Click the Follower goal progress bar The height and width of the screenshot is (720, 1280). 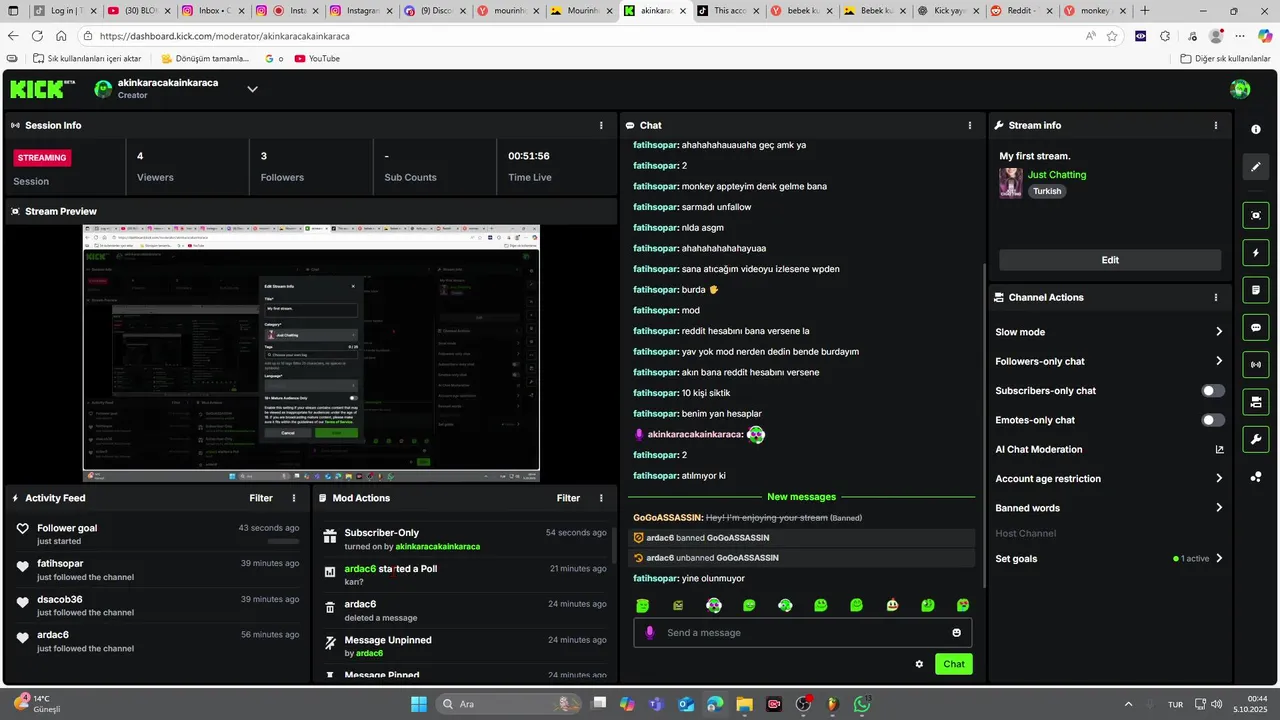coord(283,541)
